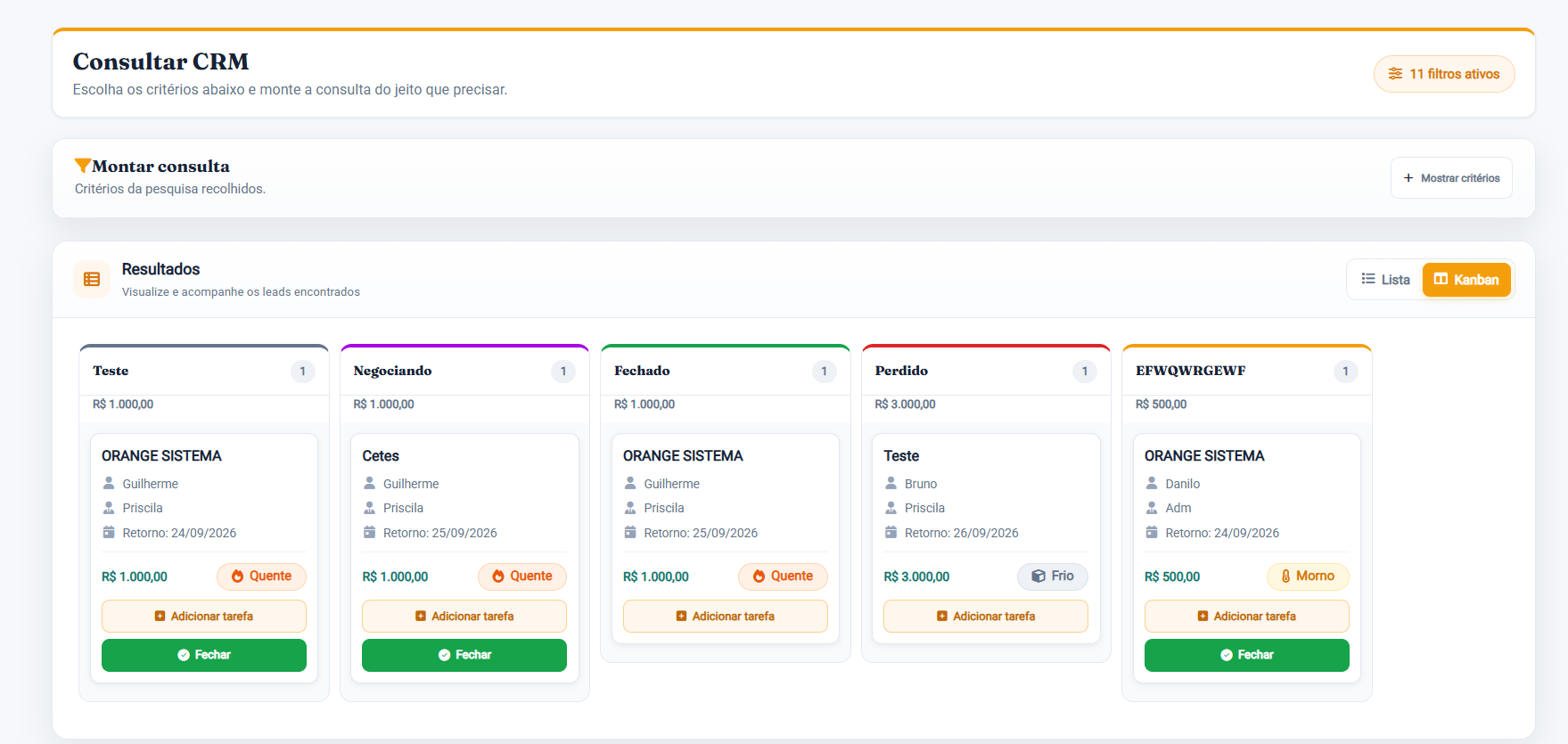
Task: Click the Fechado column title
Action: pos(642,371)
